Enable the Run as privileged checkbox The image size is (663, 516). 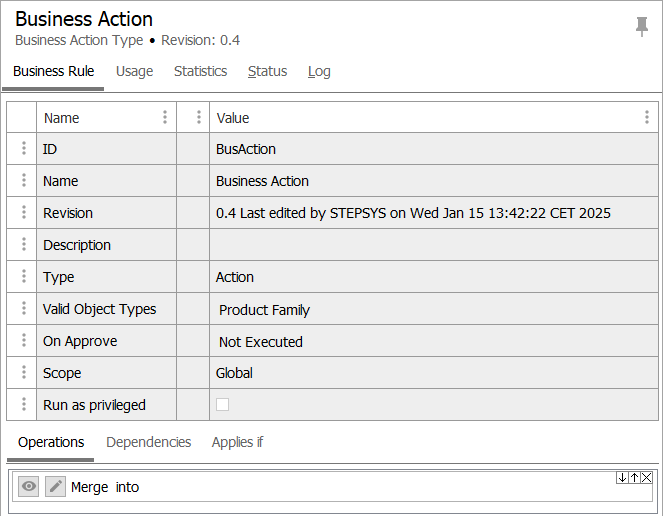click(x=223, y=405)
